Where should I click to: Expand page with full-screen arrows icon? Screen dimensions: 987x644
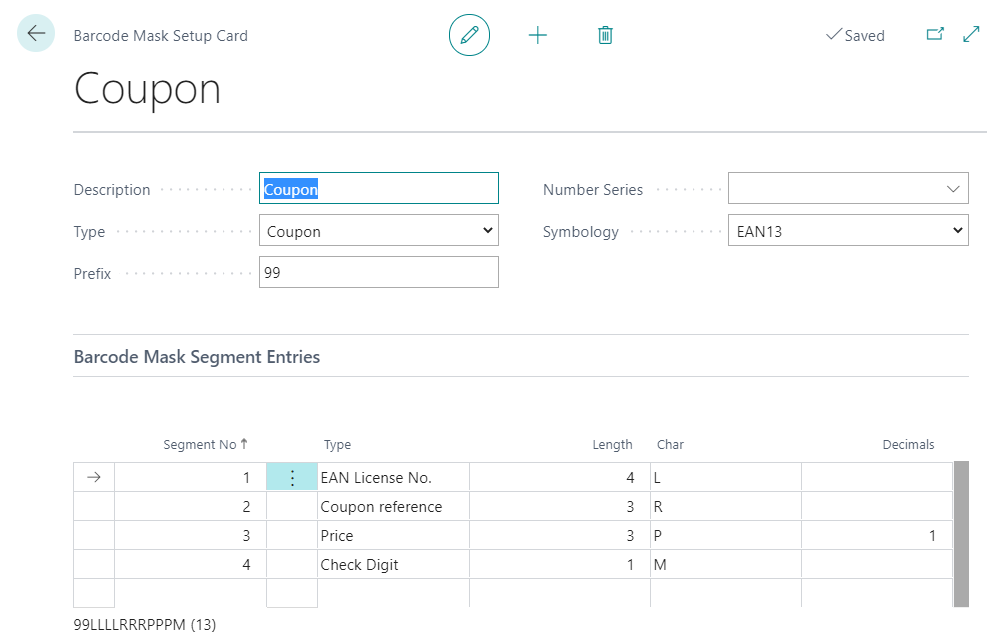click(971, 34)
